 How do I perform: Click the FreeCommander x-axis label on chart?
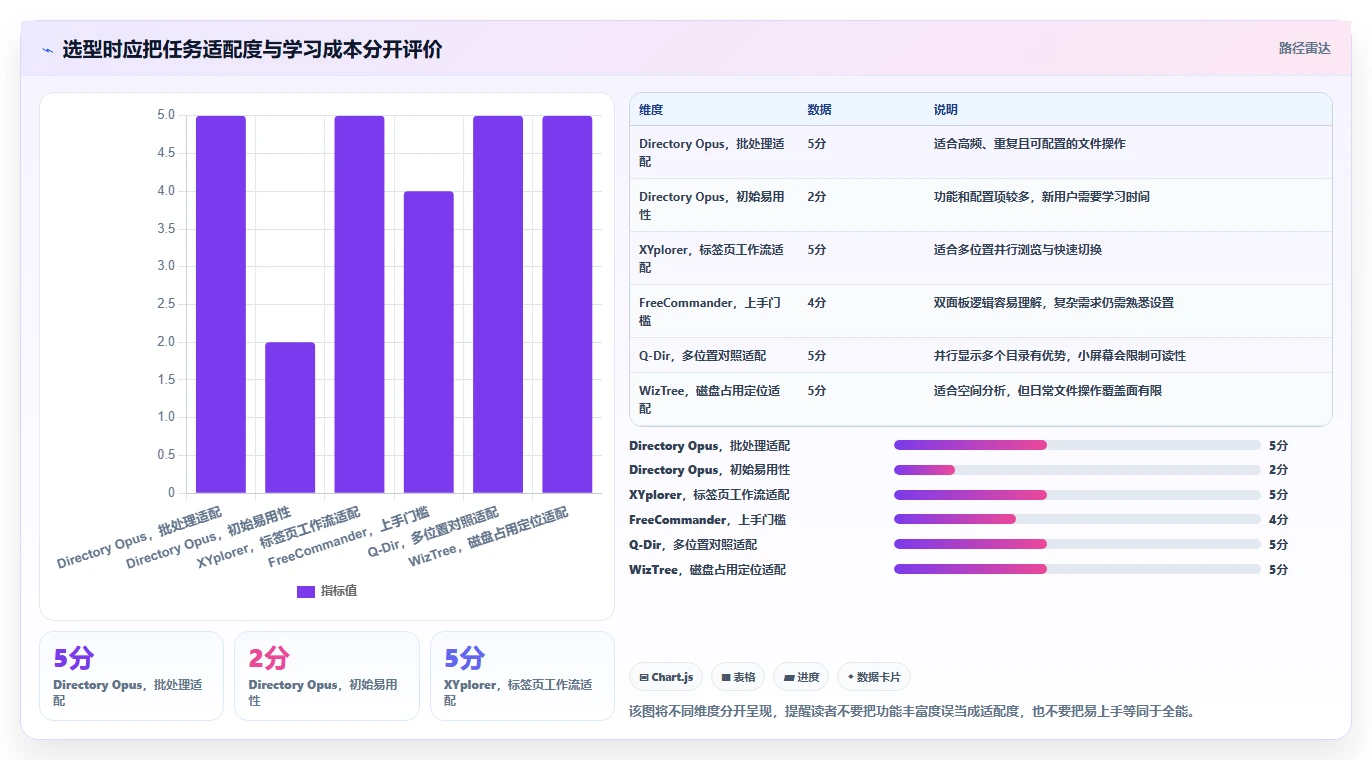[x=349, y=538]
